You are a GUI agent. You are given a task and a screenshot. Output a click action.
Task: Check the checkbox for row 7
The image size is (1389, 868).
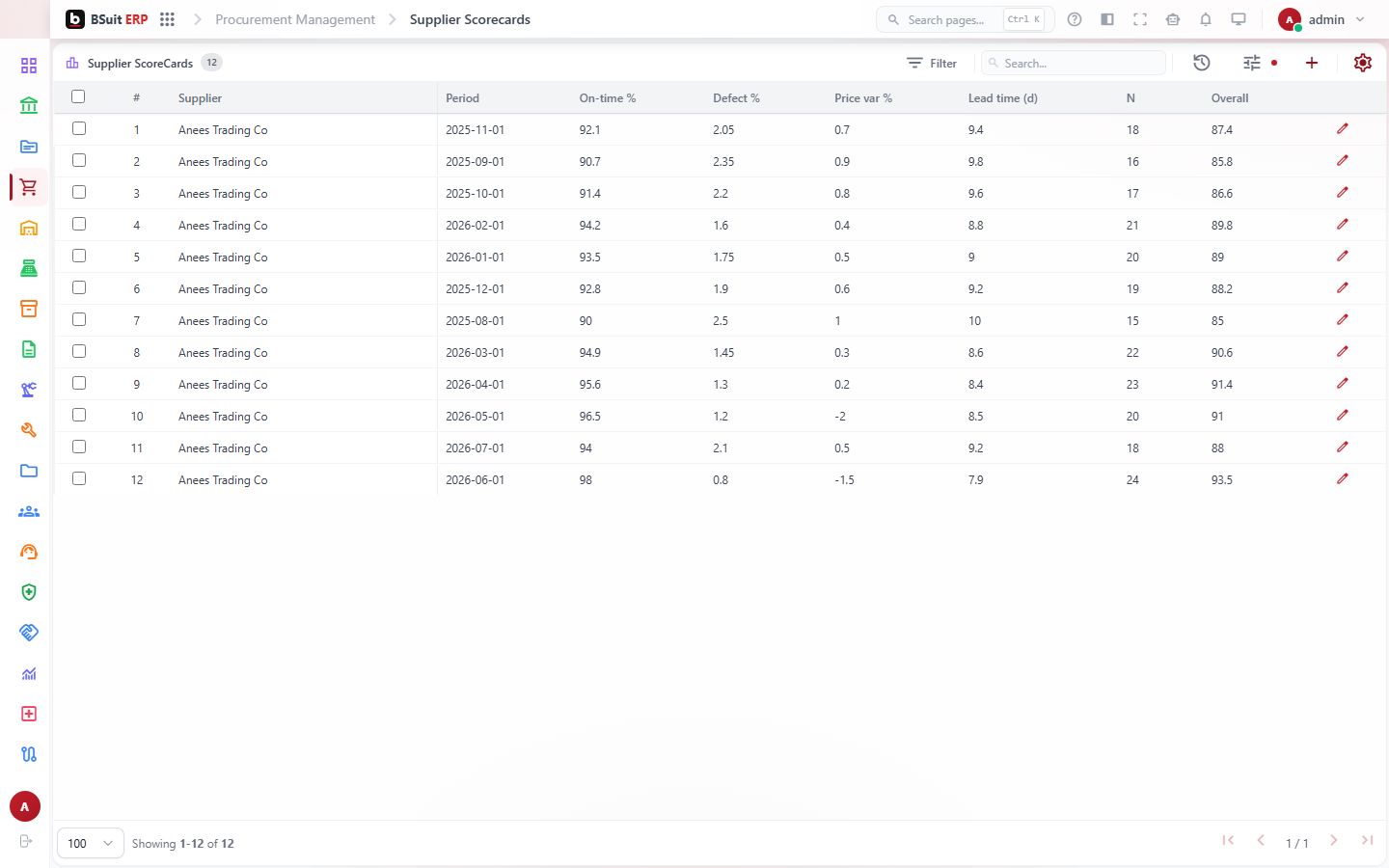[x=79, y=319]
